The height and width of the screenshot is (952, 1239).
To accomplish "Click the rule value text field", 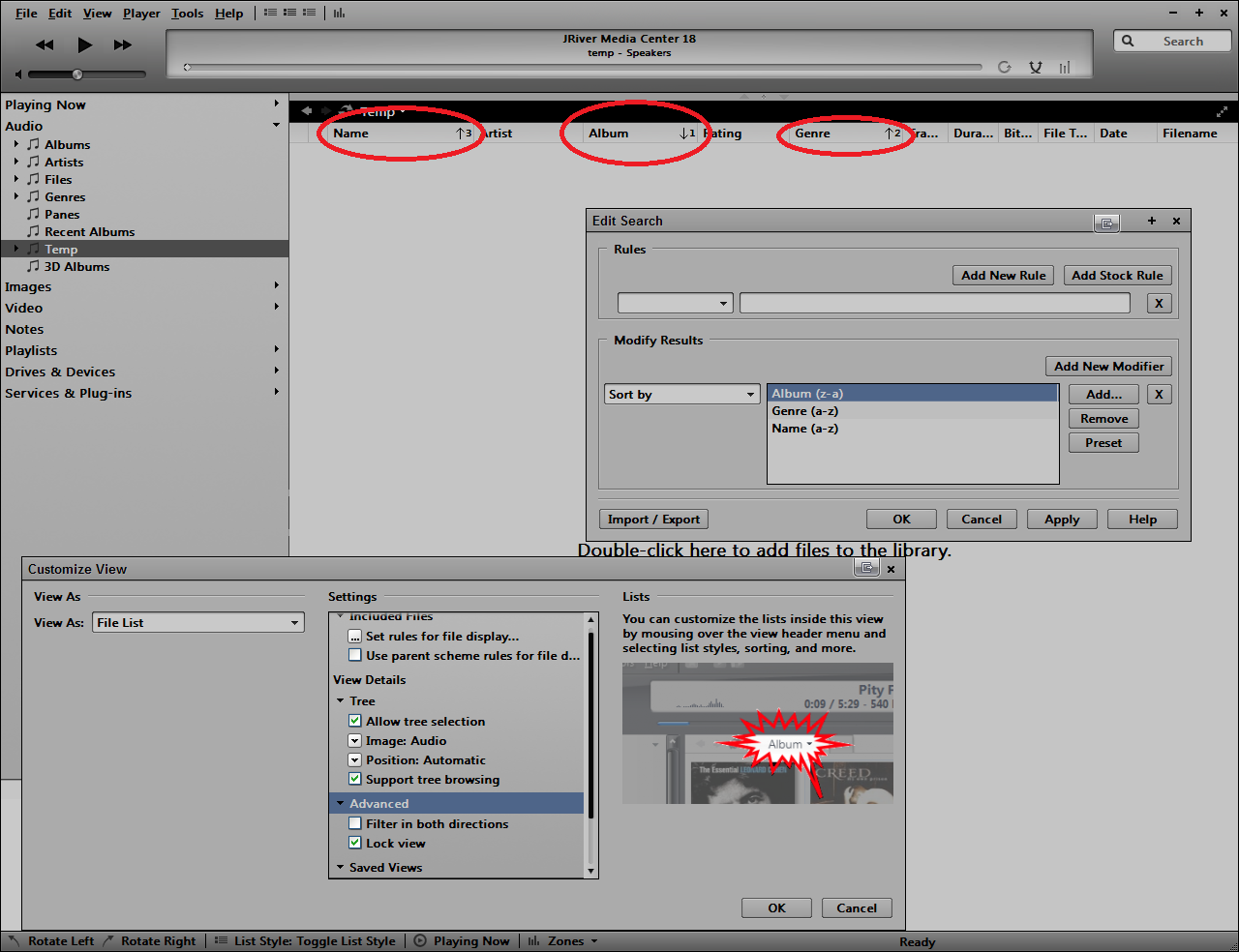I will (935, 303).
